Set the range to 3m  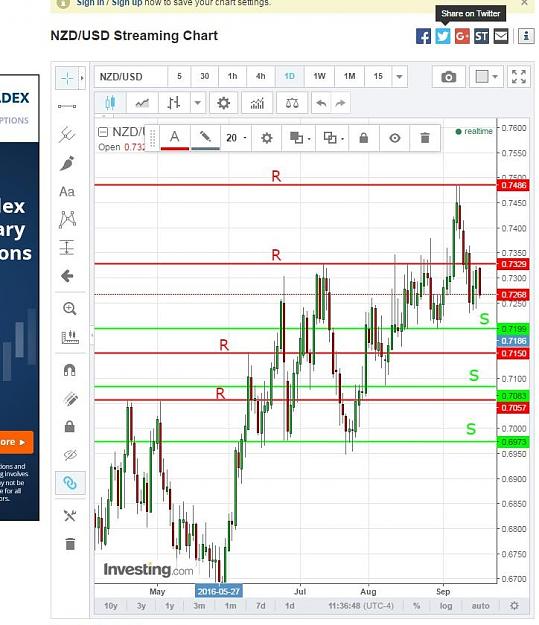point(199,606)
